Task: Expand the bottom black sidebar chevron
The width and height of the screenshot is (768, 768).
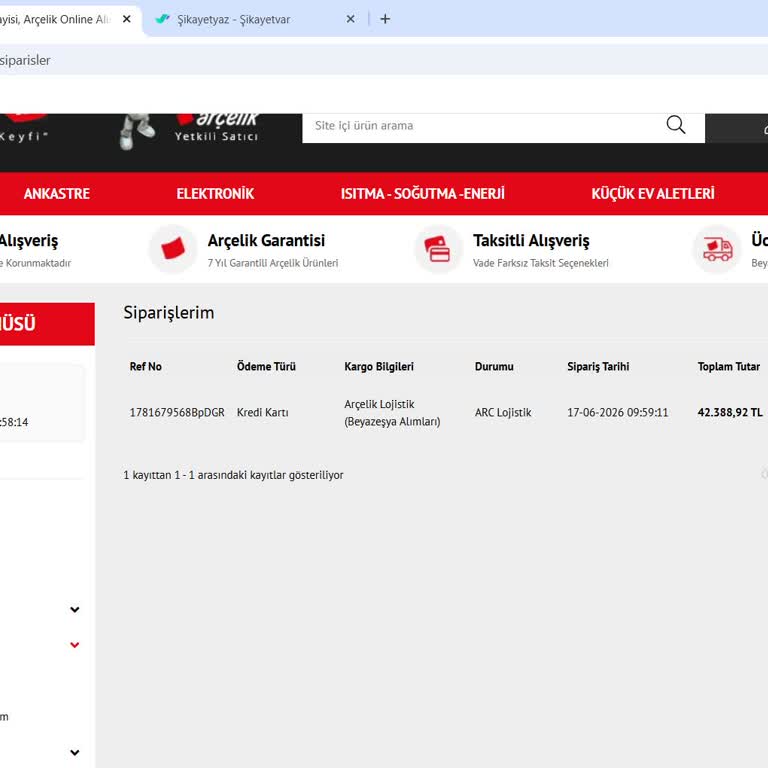Action: [74, 752]
